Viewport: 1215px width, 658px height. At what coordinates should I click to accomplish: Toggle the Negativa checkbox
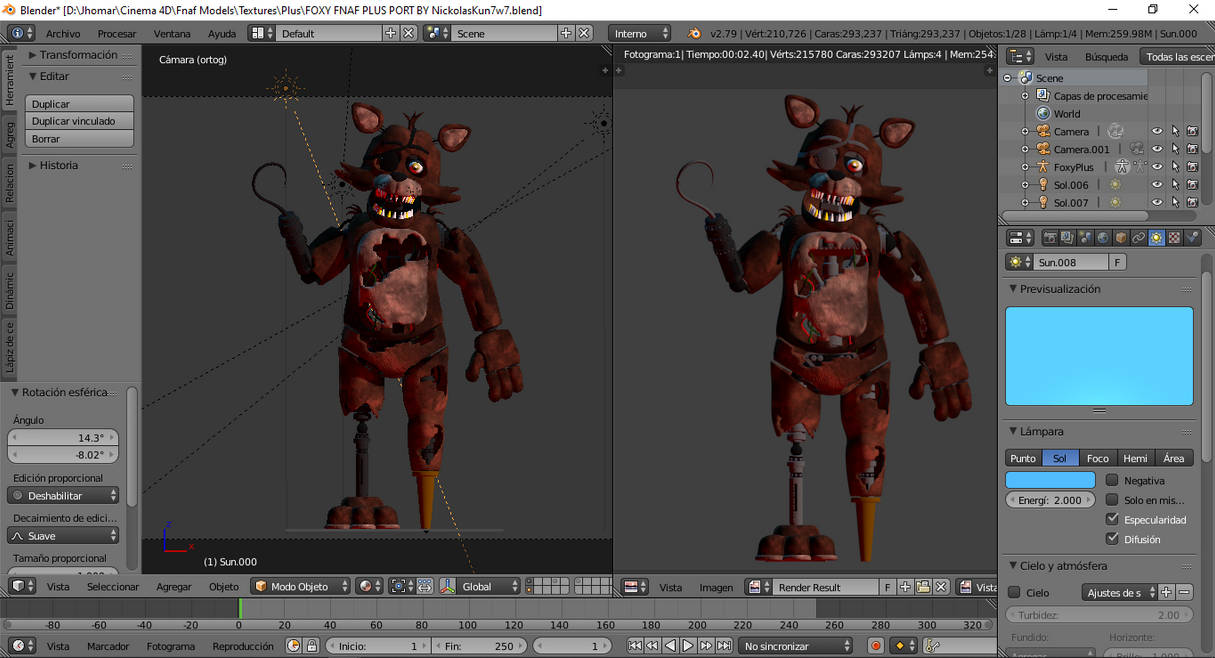(x=1112, y=480)
